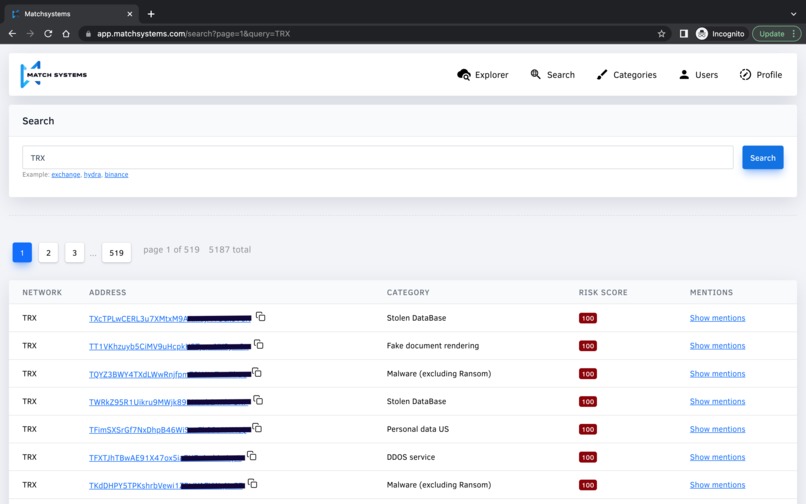View site information lock icon
Viewport: 806px width, 504px height.
coord(88,33)
